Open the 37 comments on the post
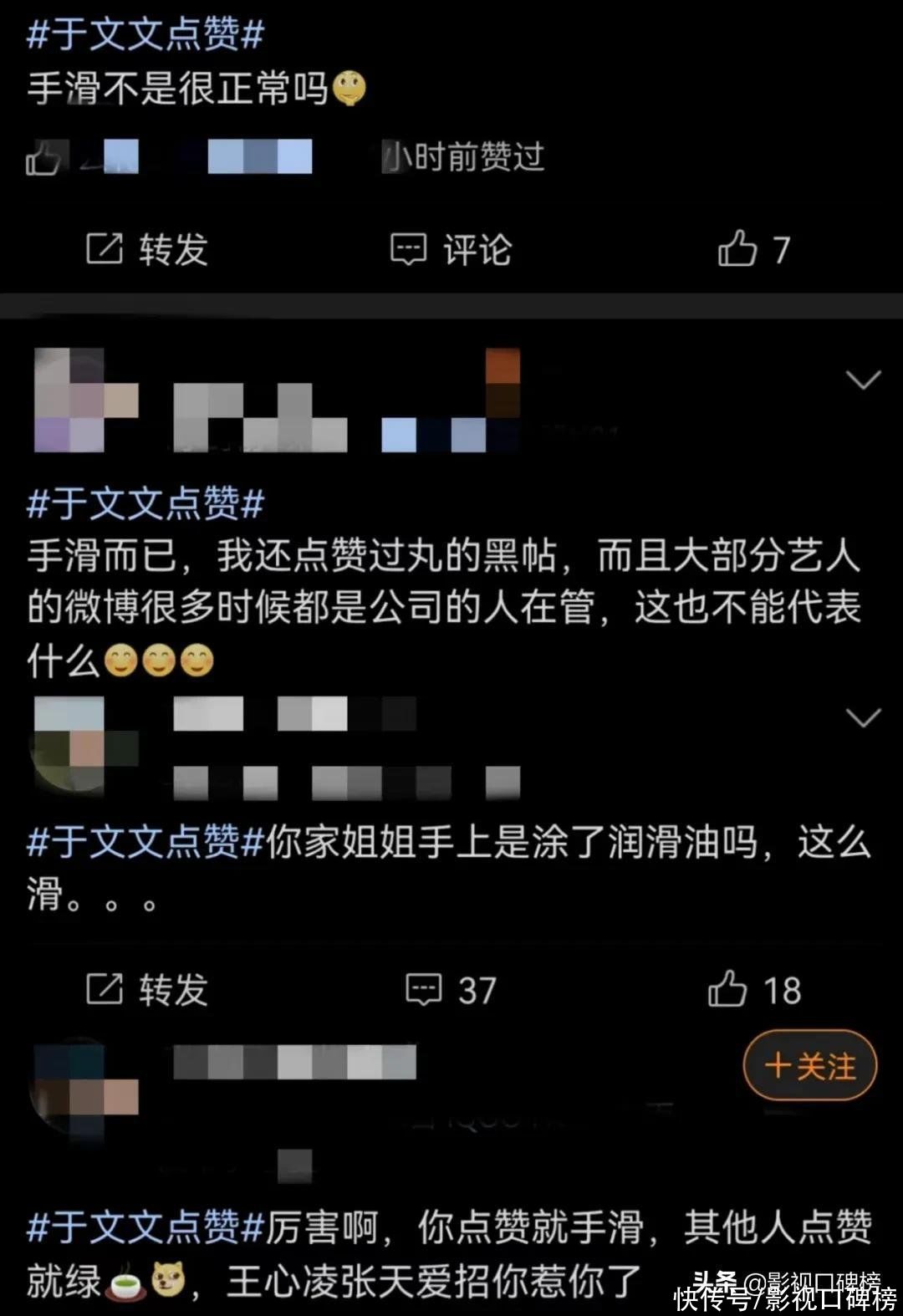The image size is (903, 1316). [x=451, y=990]
